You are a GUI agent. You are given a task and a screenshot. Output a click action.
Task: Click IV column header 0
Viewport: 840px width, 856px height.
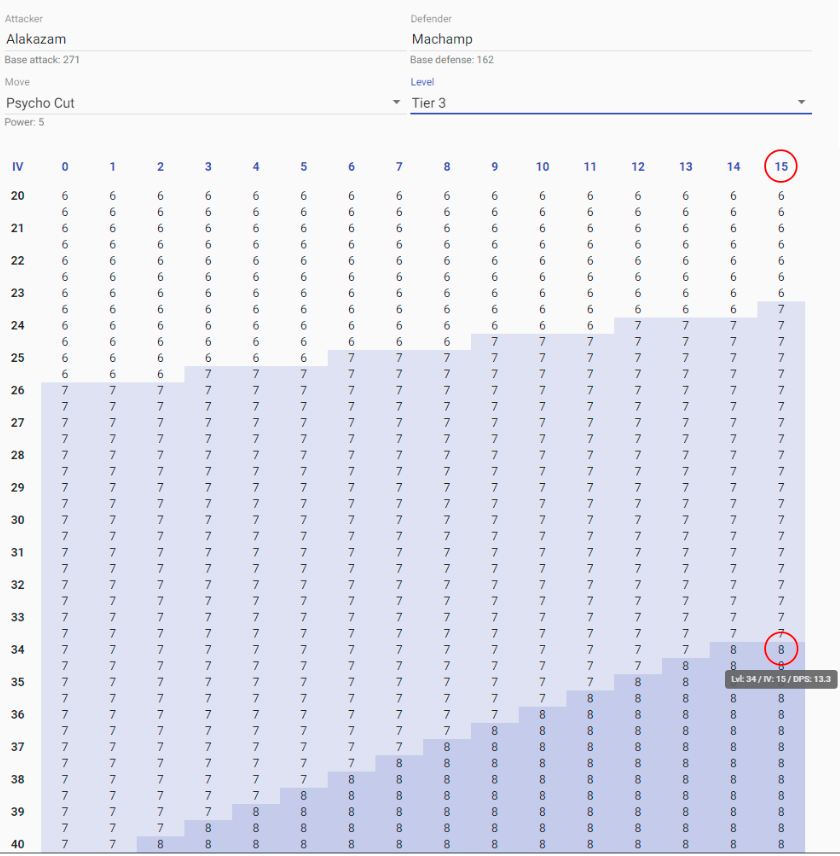pos(65,167)
